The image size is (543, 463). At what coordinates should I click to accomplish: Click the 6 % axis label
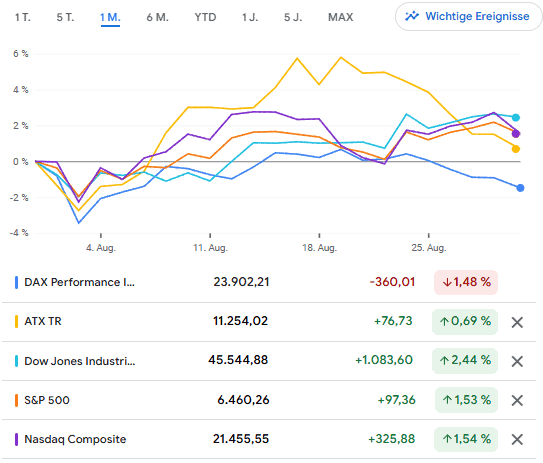[x=21, y=54]
